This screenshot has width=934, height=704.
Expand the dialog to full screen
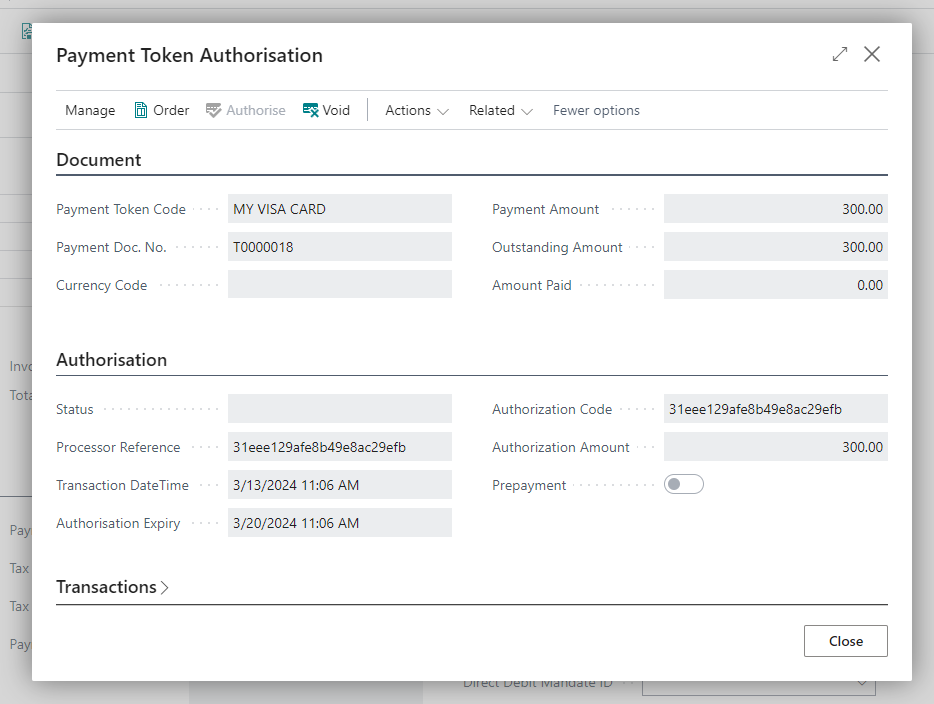[840, 54]
